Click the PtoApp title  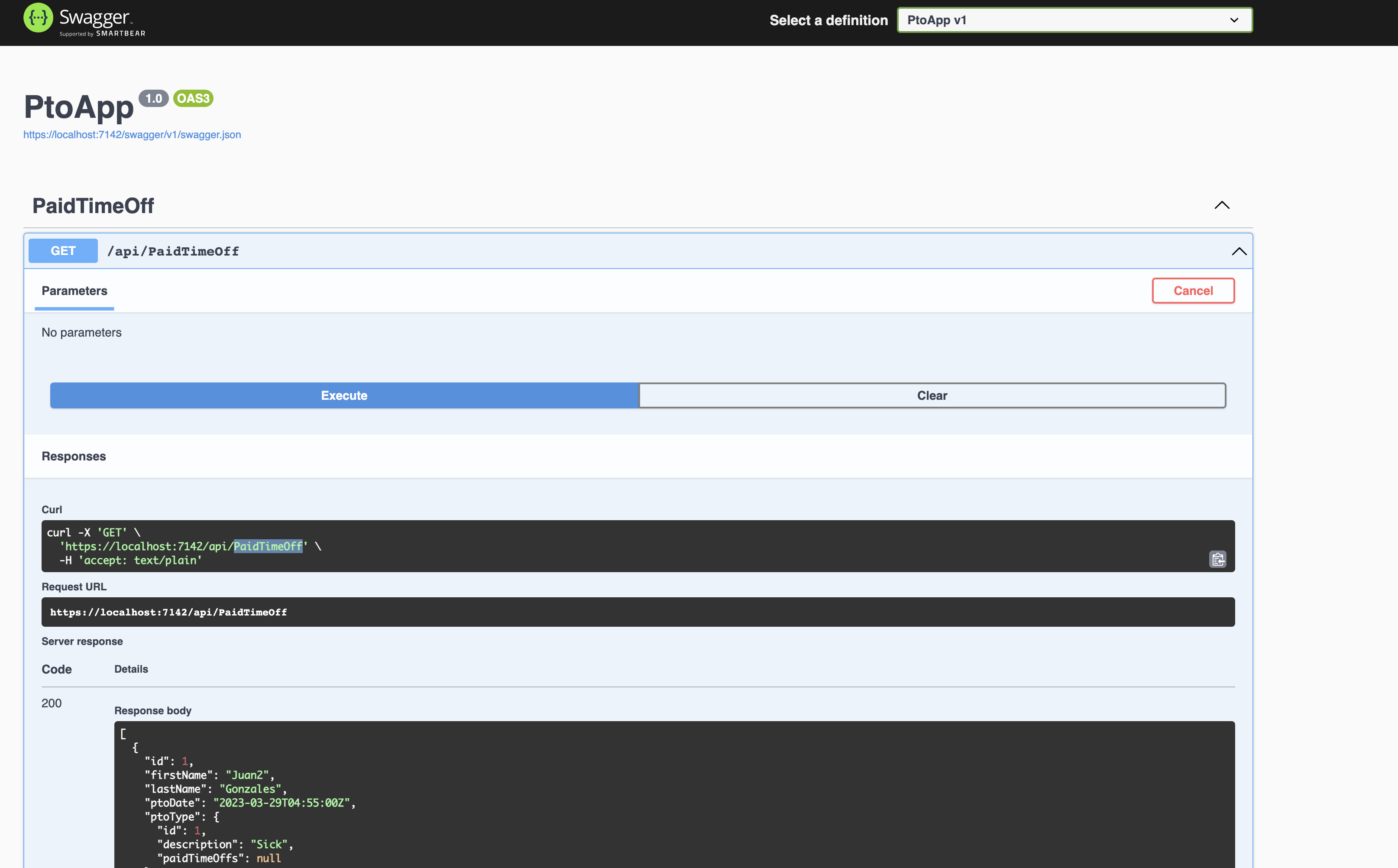click(x=79, y=107)
